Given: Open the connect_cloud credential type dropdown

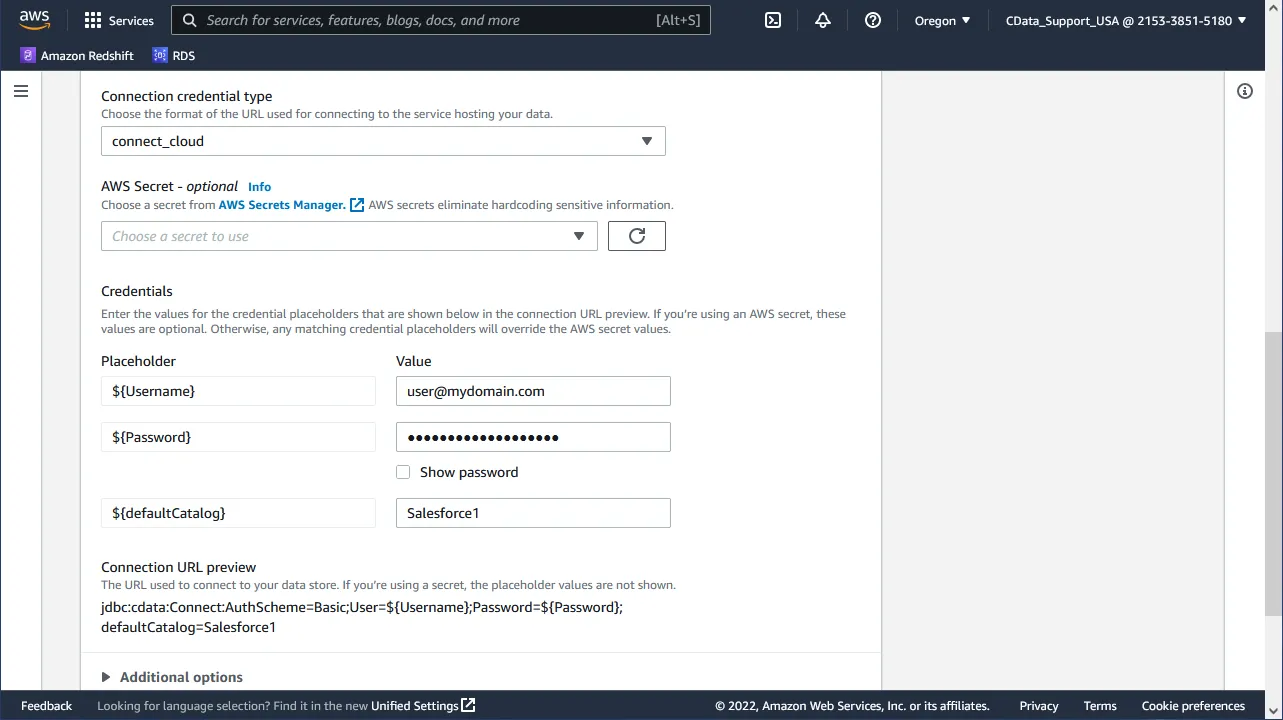Looking at the screenshot, I should coord(383,141).
